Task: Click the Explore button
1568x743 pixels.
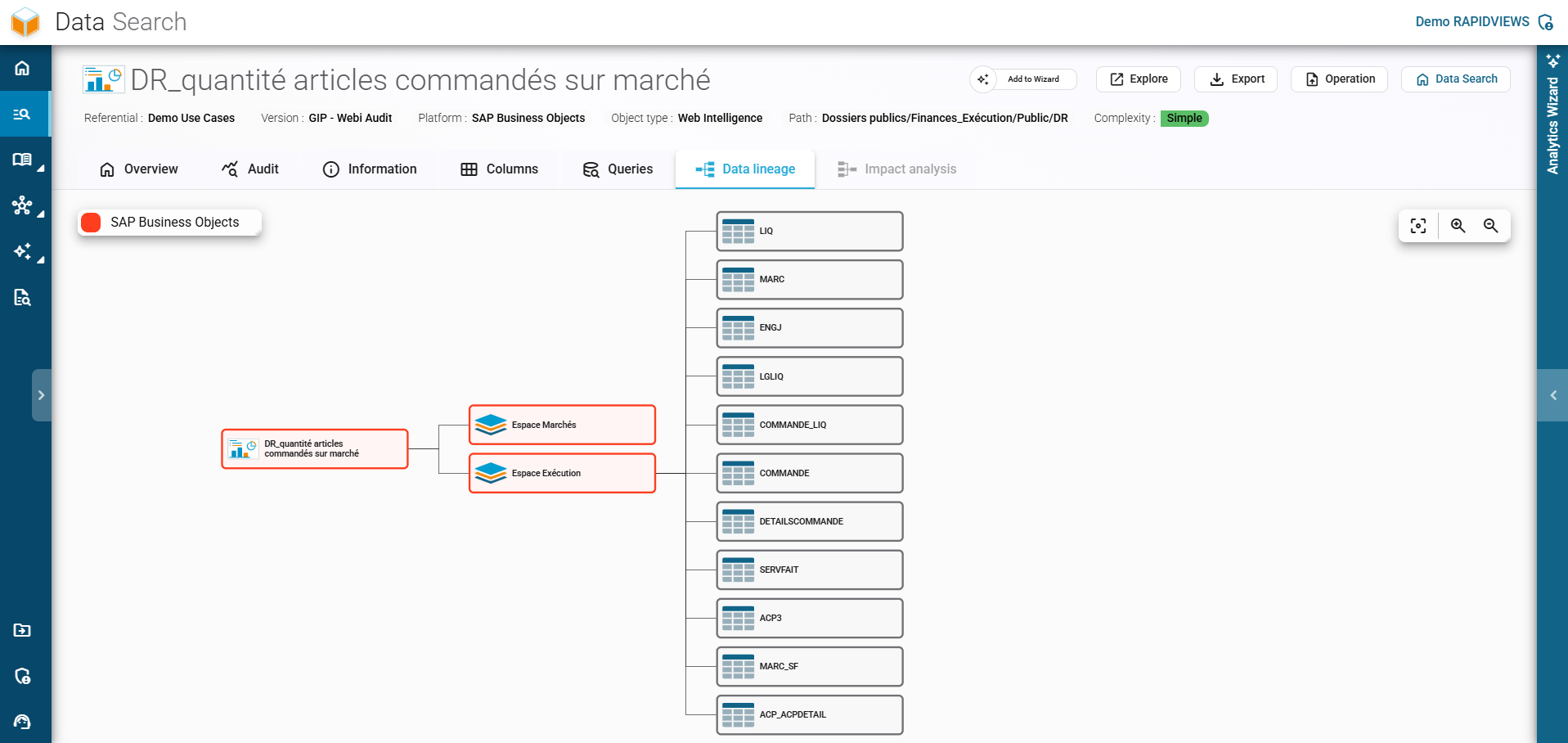Action: click(x=1139, y=79)
